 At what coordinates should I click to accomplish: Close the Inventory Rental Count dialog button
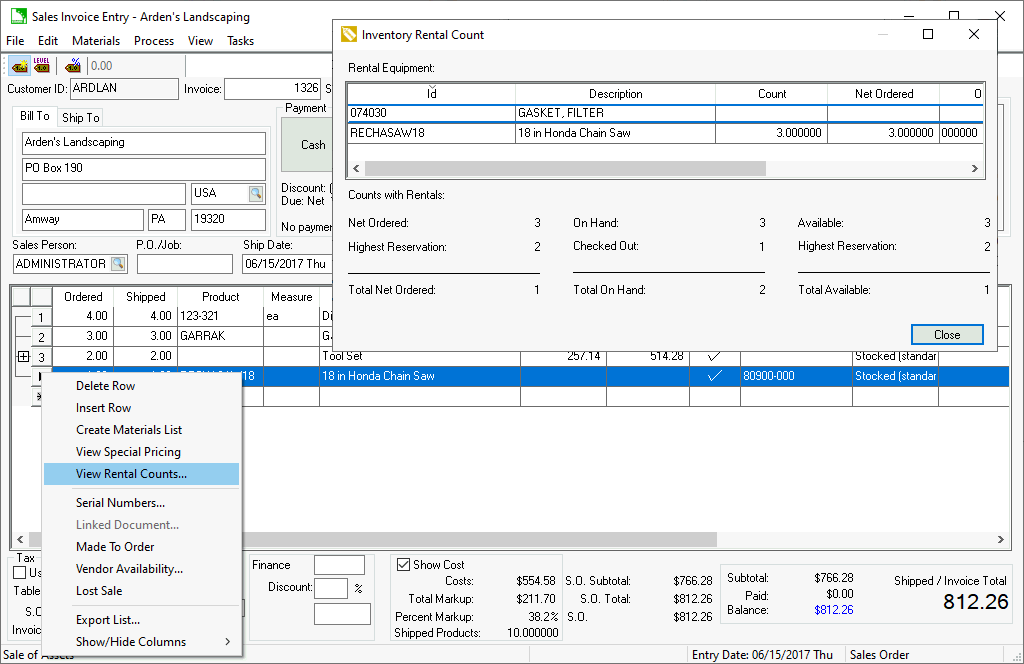[946, 335]
